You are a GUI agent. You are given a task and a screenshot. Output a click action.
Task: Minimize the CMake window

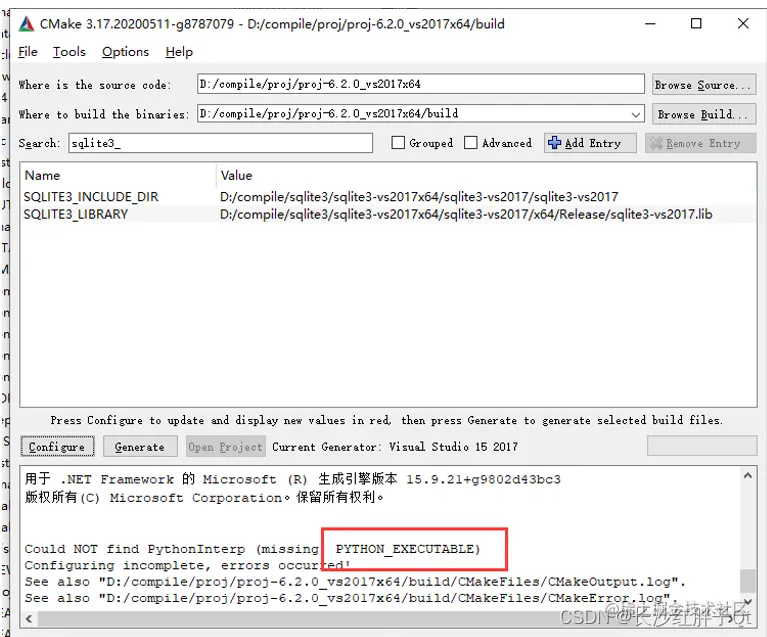[x=650, y=23]
